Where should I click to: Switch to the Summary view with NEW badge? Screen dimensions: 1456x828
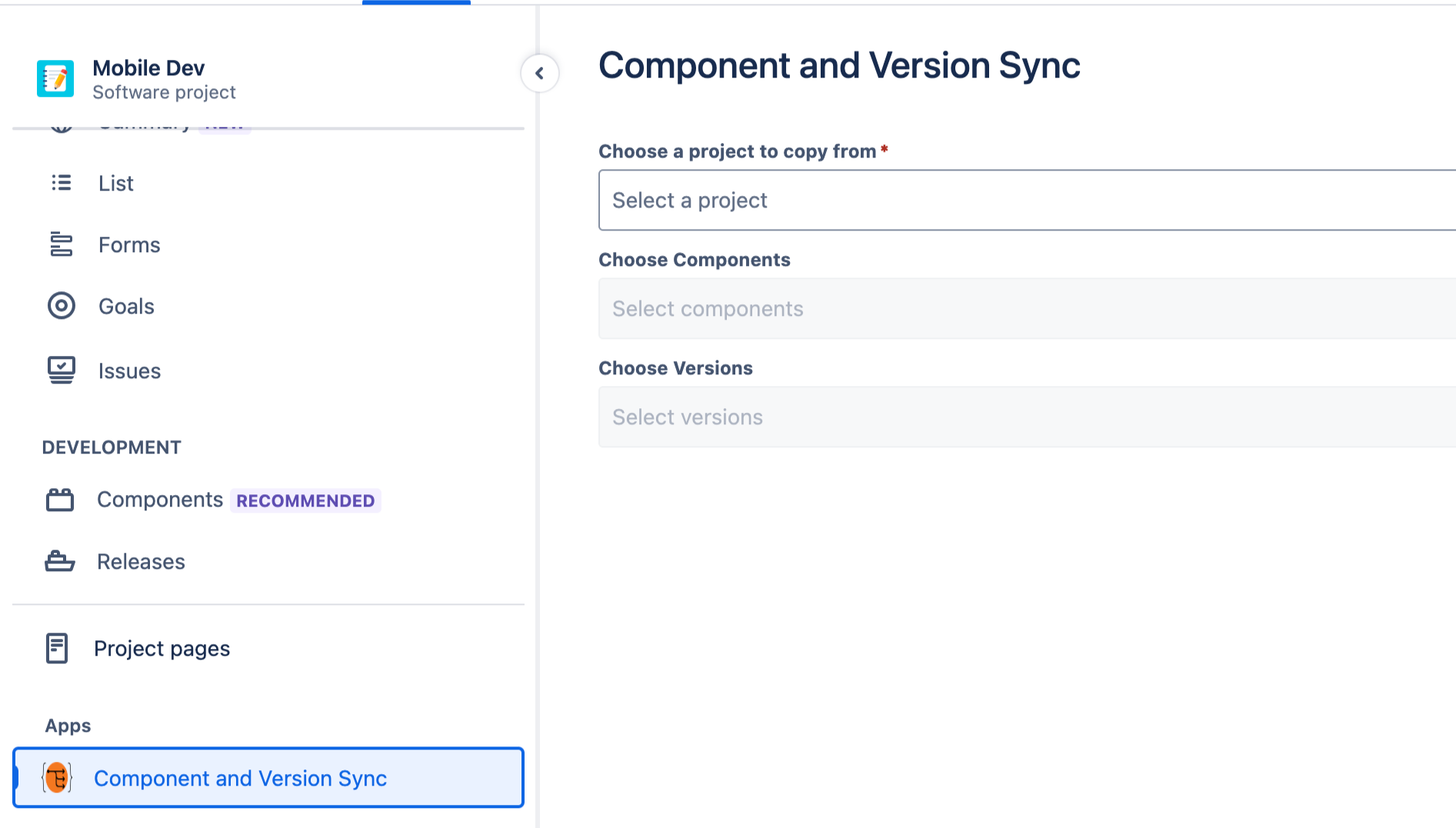tap(146, 123)
